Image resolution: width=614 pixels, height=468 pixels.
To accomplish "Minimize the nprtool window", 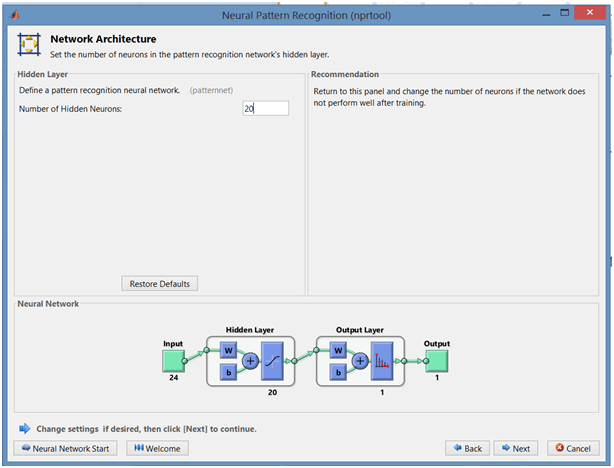I will pyautogui.click(x=546, y=14).
